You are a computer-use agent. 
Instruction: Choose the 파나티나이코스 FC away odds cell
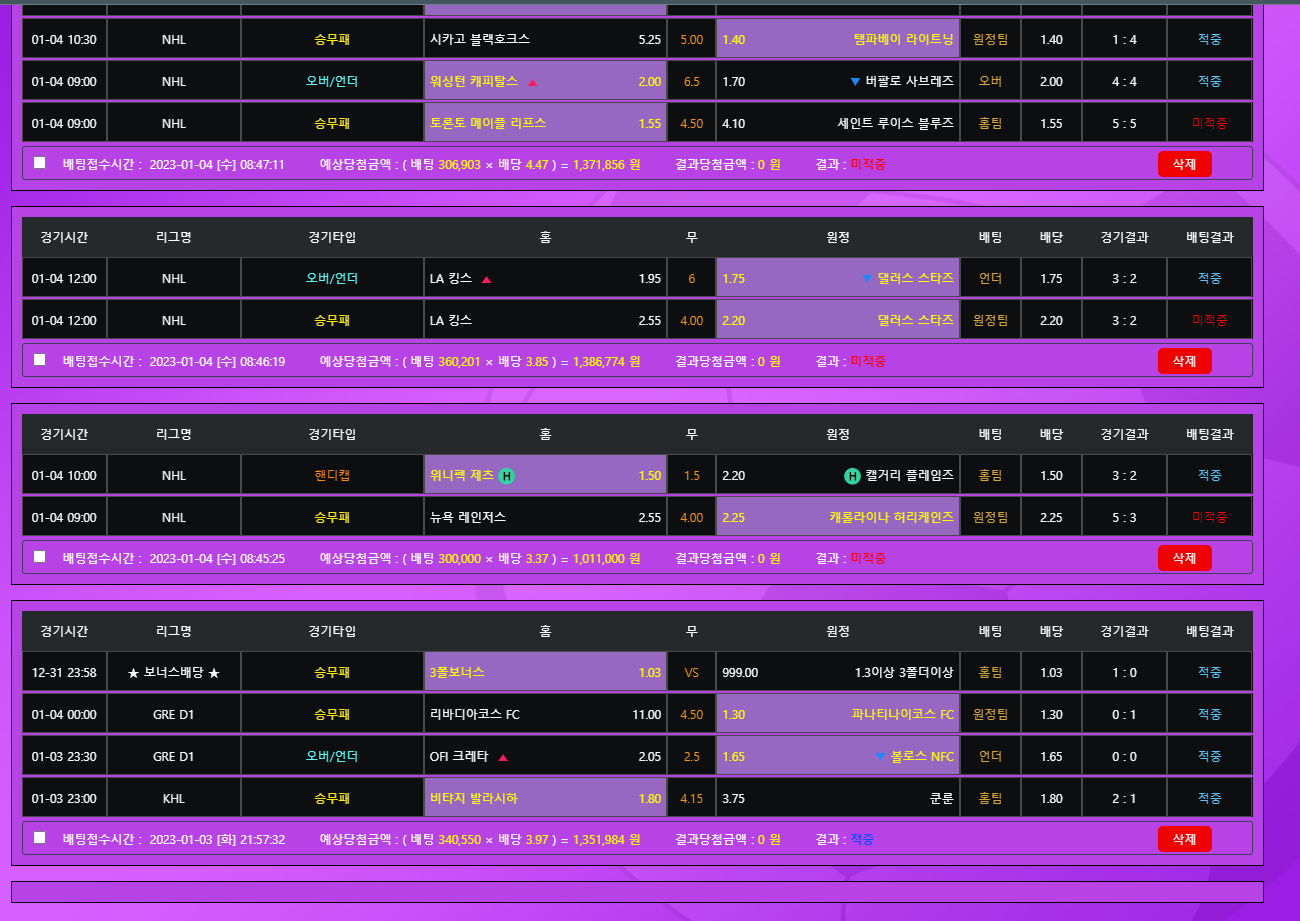pos(837,714)
